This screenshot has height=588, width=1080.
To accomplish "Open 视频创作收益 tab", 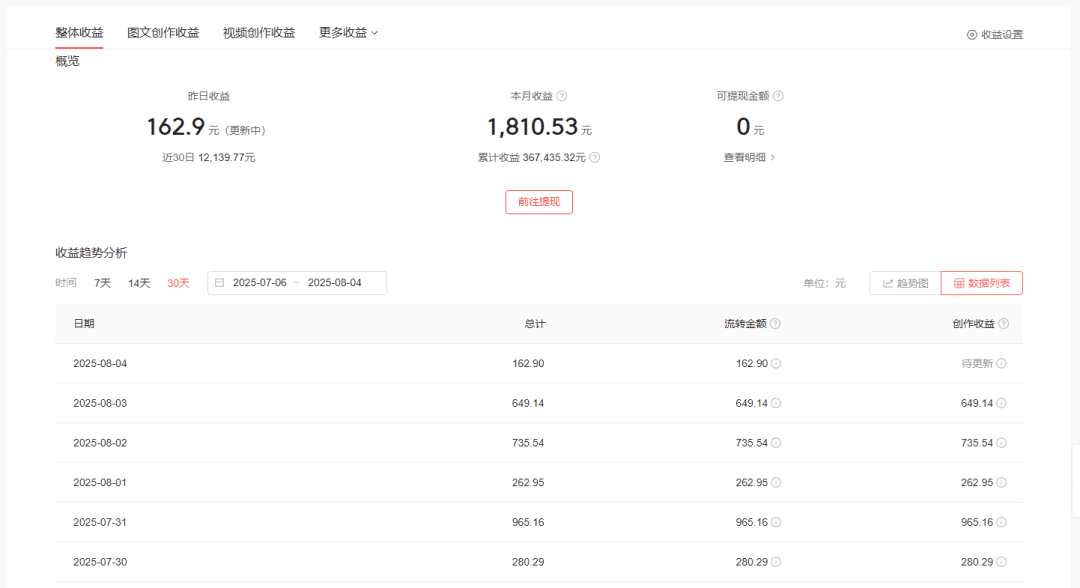I will tap(259, 32).
